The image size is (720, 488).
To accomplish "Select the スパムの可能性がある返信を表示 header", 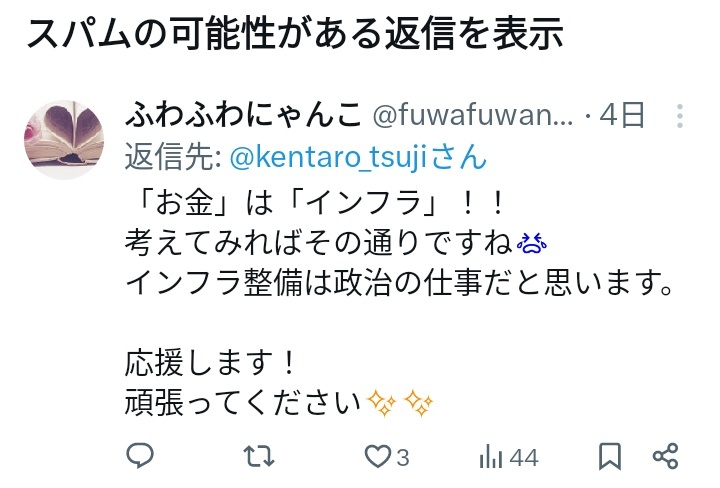I will 295,33.
